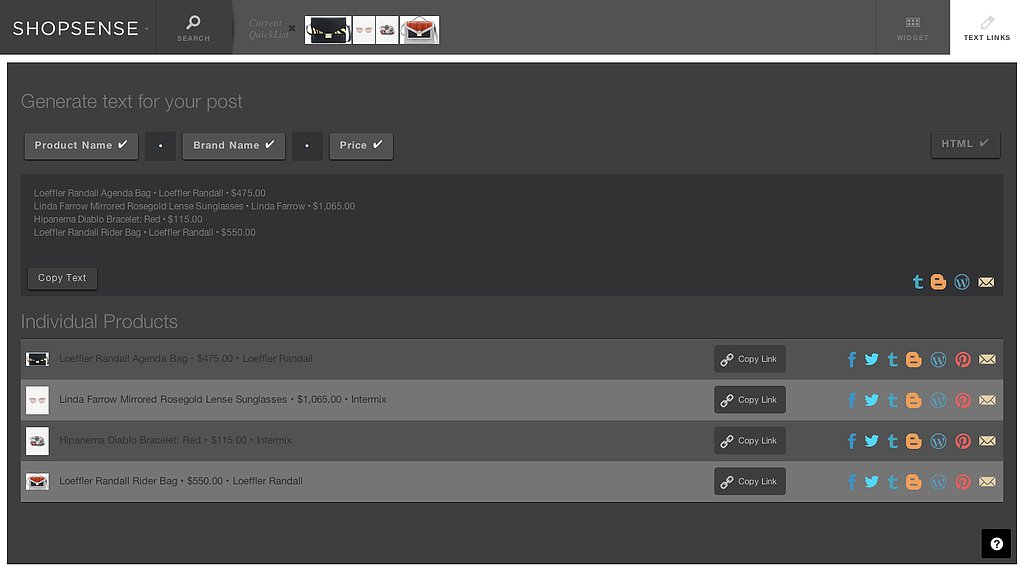This screenshot has height=569, width=1024.
Task: Copy link for Hipanema Diablo Bracelet
Action: pos(750,440)
